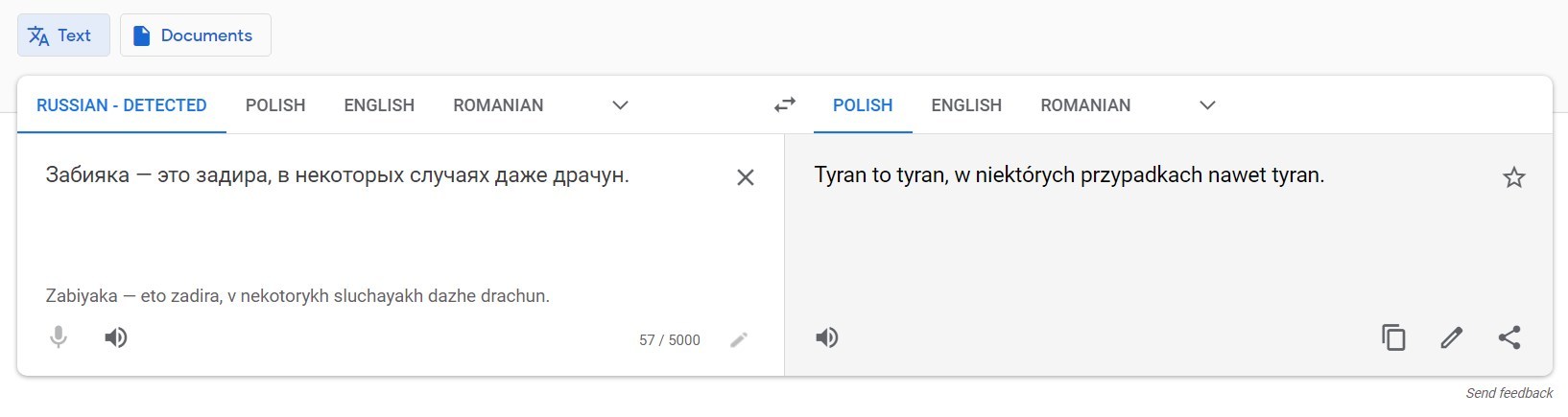1568x417 pixels.
Task: Listen to the Russian source text
Action: point(116,337)
